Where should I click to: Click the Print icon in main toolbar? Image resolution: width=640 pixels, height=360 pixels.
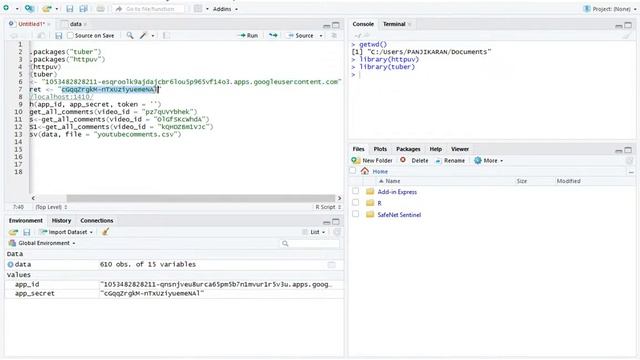[100, 9]
